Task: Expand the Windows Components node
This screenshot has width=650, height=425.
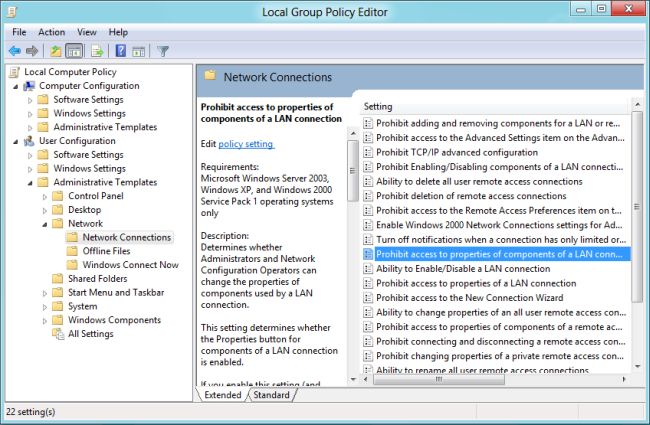Action: tap(45, 321)
